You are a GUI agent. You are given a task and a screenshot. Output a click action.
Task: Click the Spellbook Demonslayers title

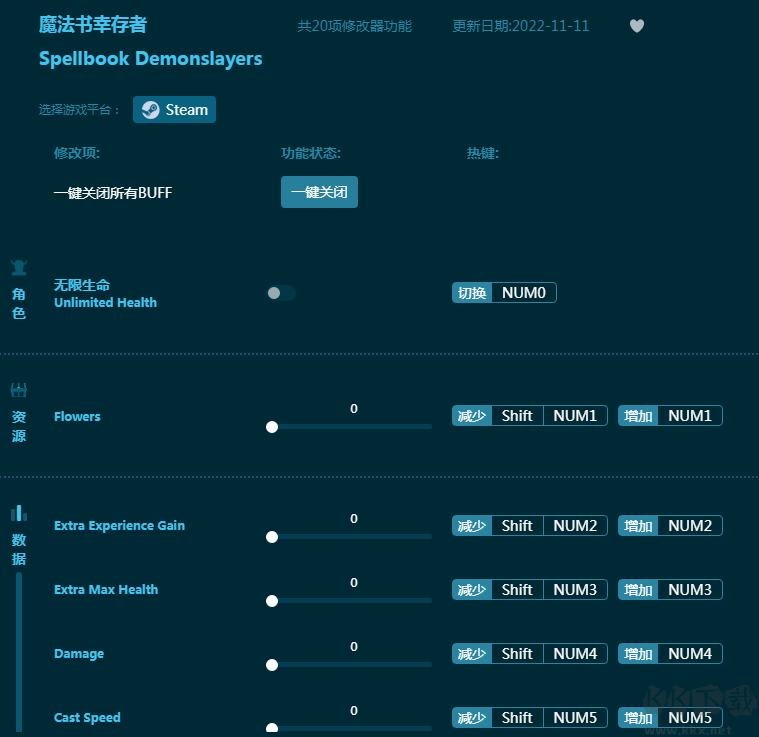(x=150, y=59)
